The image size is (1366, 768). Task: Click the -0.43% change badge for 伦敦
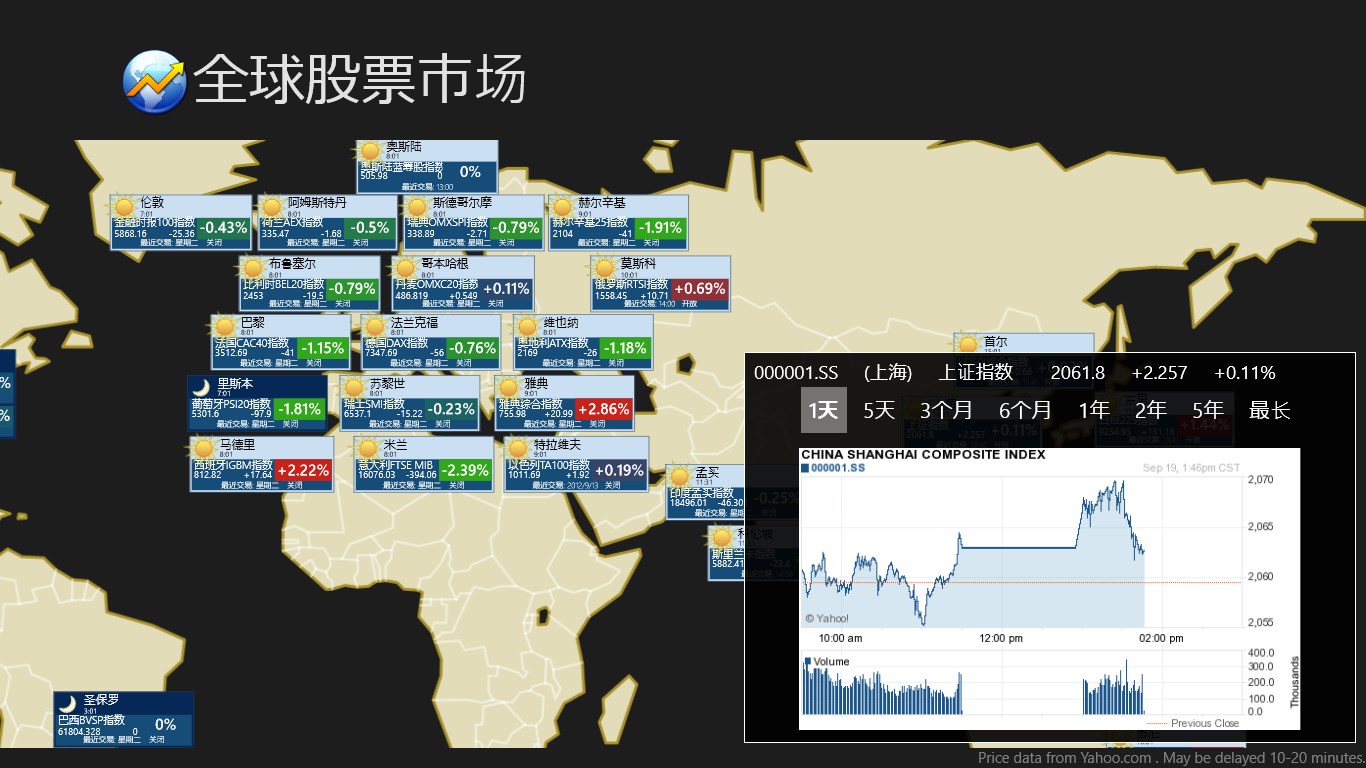223,228
